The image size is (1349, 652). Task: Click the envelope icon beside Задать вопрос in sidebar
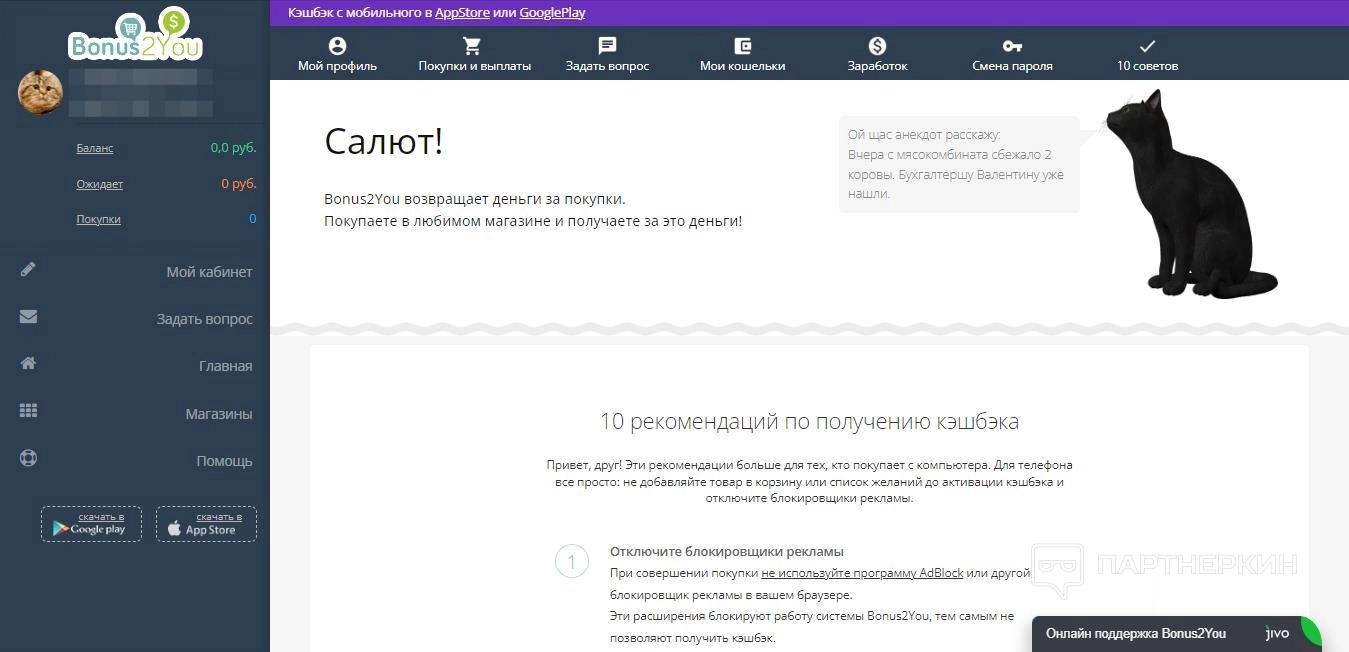pyautogui.click(x=28, y=317)
